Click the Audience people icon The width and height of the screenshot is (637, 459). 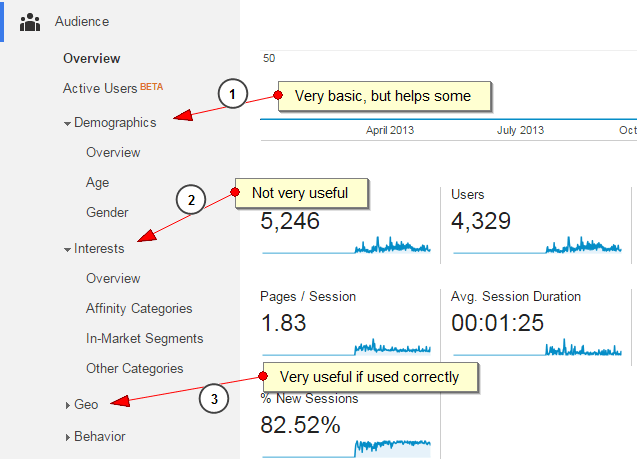[x=30, y=22]
